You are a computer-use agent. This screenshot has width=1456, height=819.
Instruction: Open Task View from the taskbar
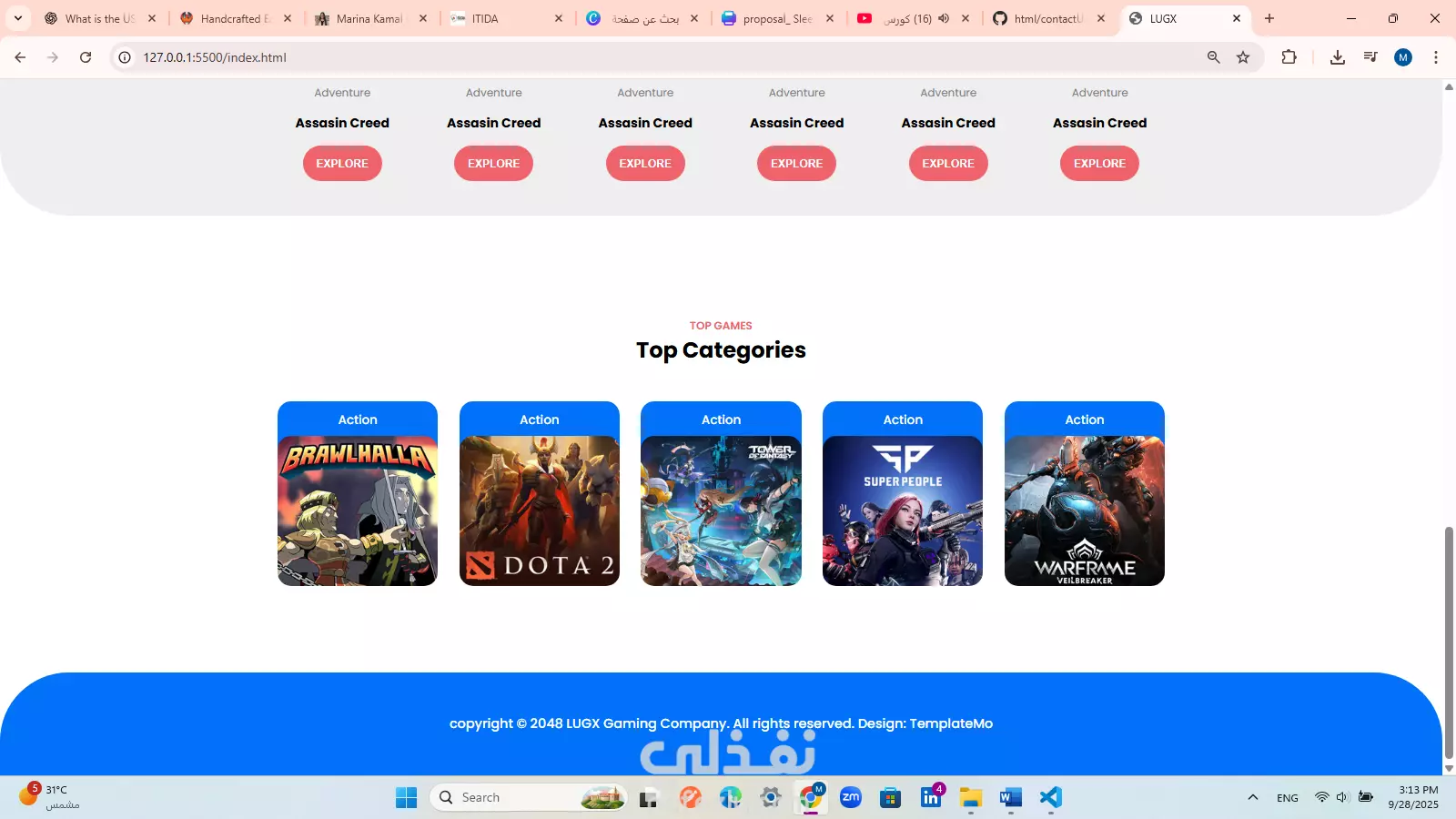pyautogui.click(x=648, y=798)
